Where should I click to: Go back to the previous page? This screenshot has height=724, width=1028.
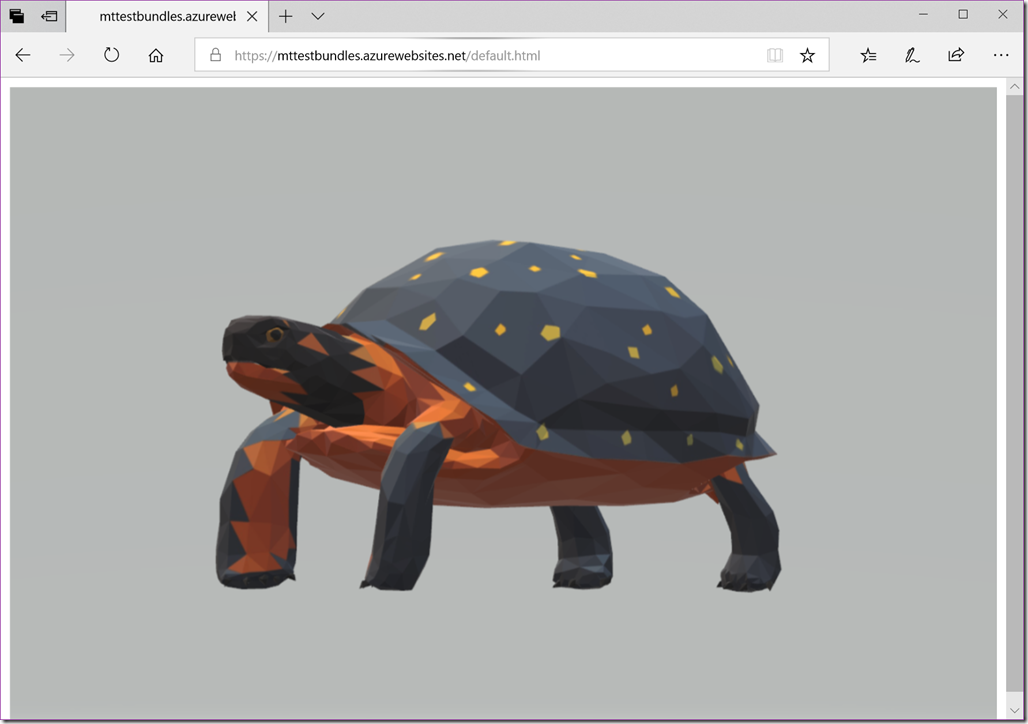23,55
